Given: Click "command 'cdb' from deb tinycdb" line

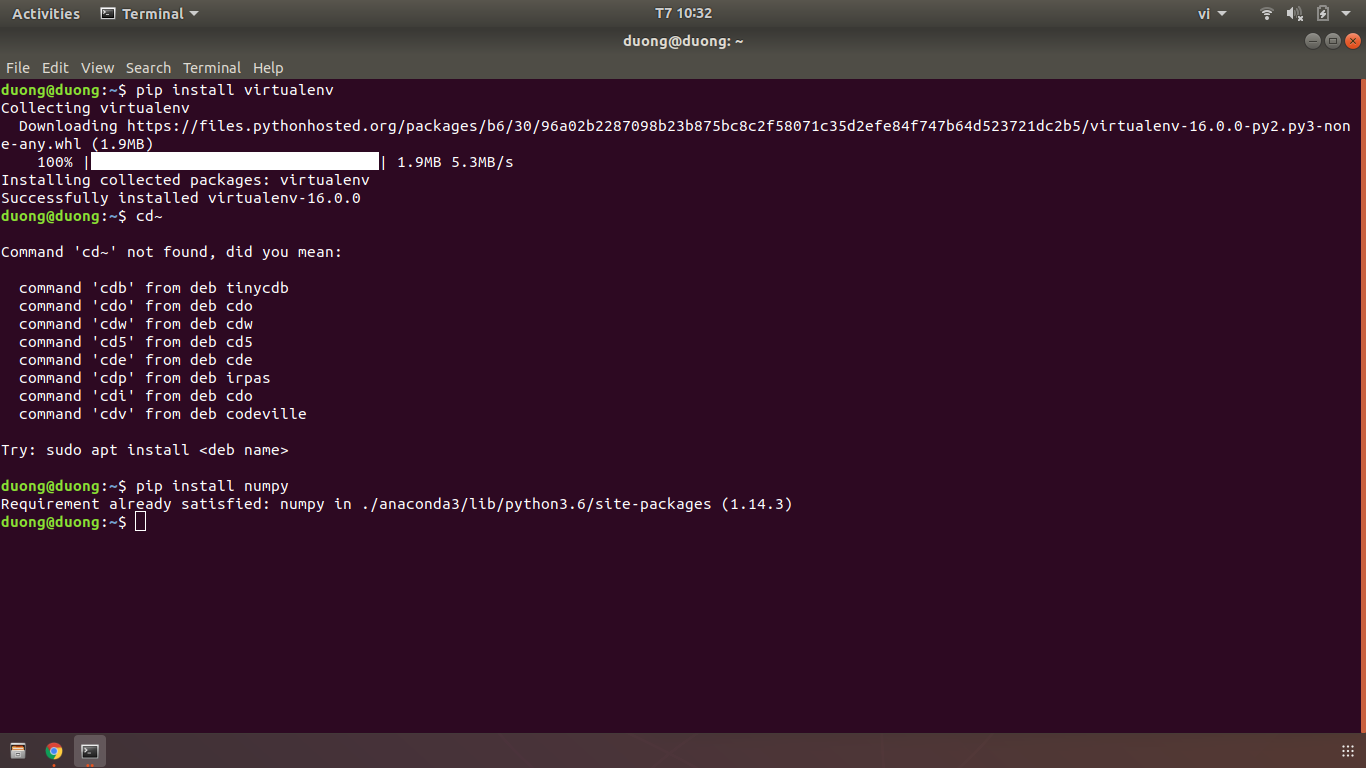Looking at the screenshot, I should 154,288.
